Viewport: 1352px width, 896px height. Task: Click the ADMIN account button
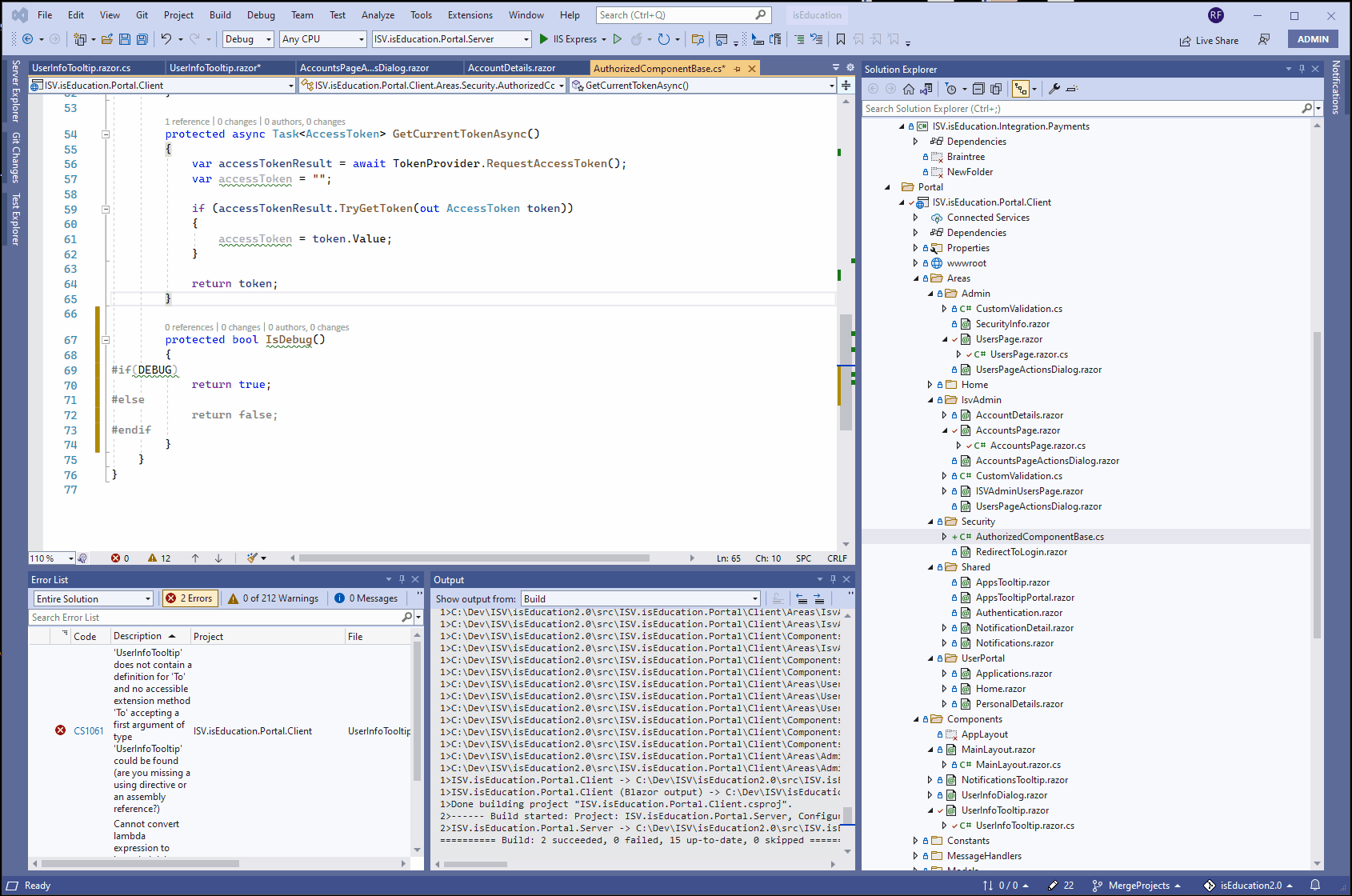(1312, 38)
